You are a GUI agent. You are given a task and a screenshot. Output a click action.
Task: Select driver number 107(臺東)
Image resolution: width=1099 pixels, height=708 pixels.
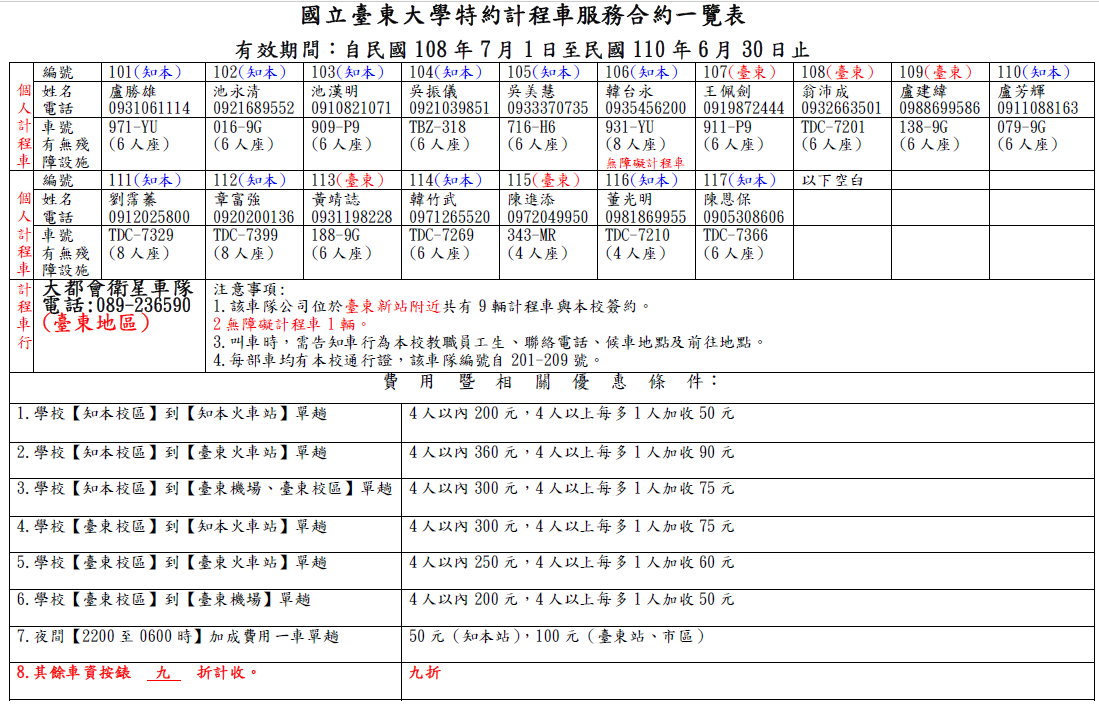(x=739, y=72)
